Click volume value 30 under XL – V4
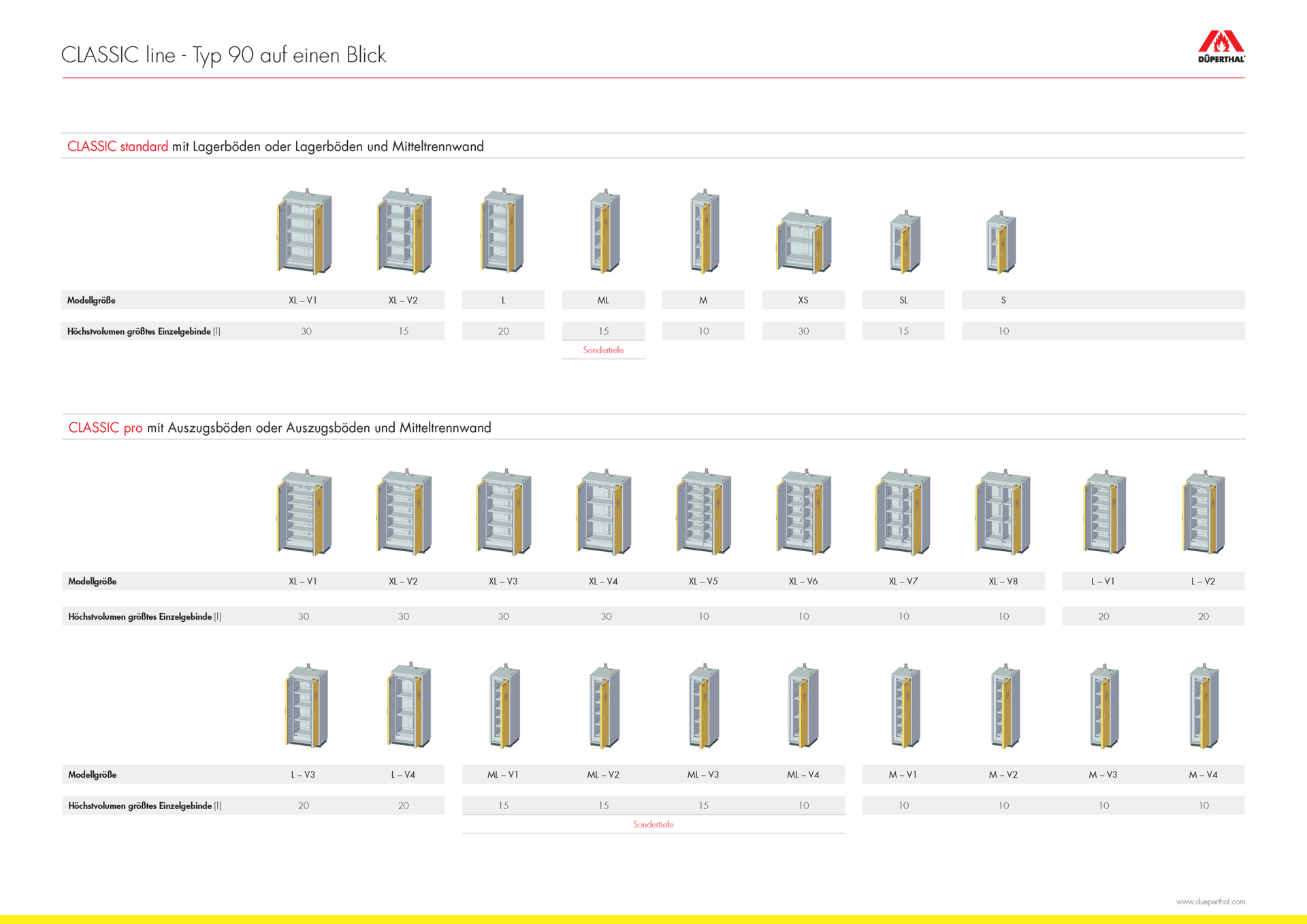Image resolution: width=1307 pixels, height=924 pixels. coord(606,616)
